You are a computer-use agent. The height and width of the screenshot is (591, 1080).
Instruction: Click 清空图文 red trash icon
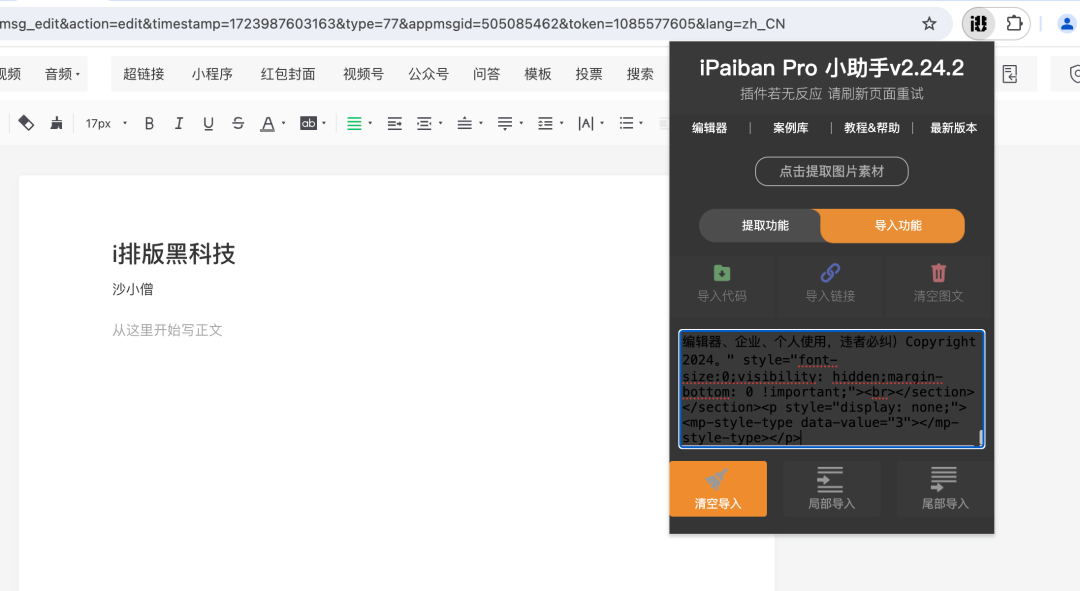tap(938, 273)
